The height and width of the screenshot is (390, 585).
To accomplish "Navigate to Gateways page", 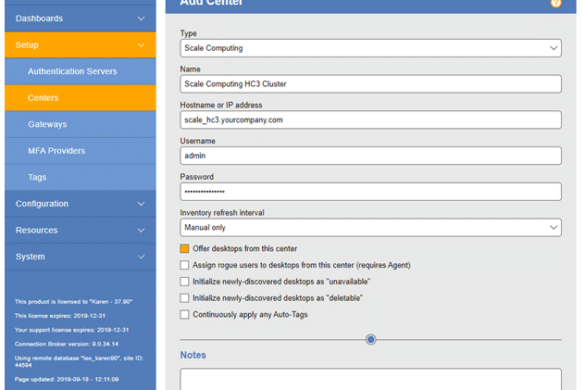I will click(x=80, y=124).
